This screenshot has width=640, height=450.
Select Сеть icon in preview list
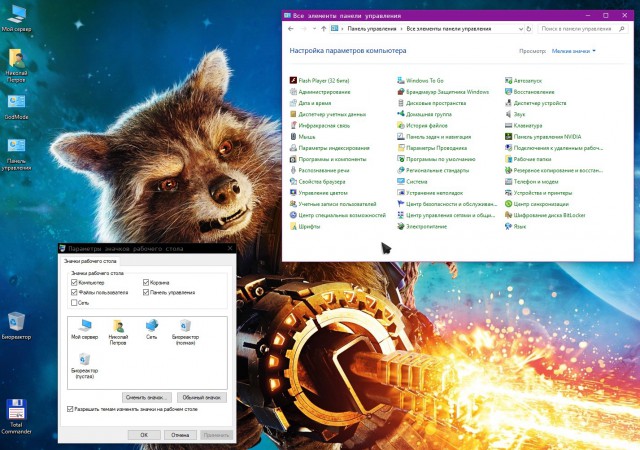click(151, 329)
